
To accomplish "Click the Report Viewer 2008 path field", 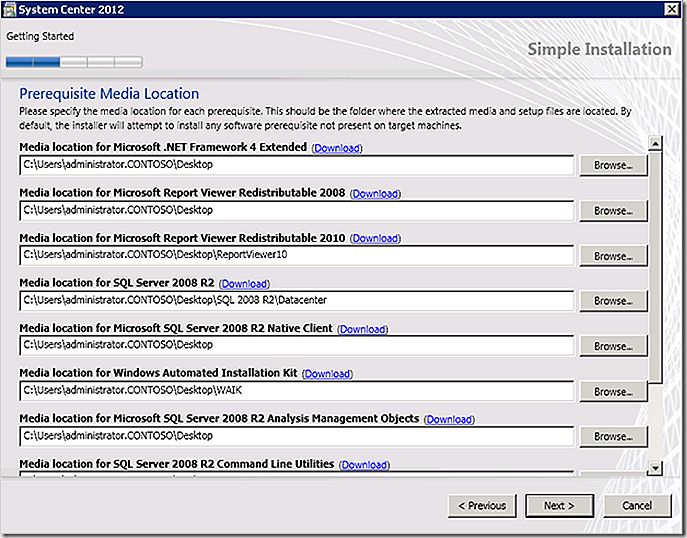I will point(297,211).
